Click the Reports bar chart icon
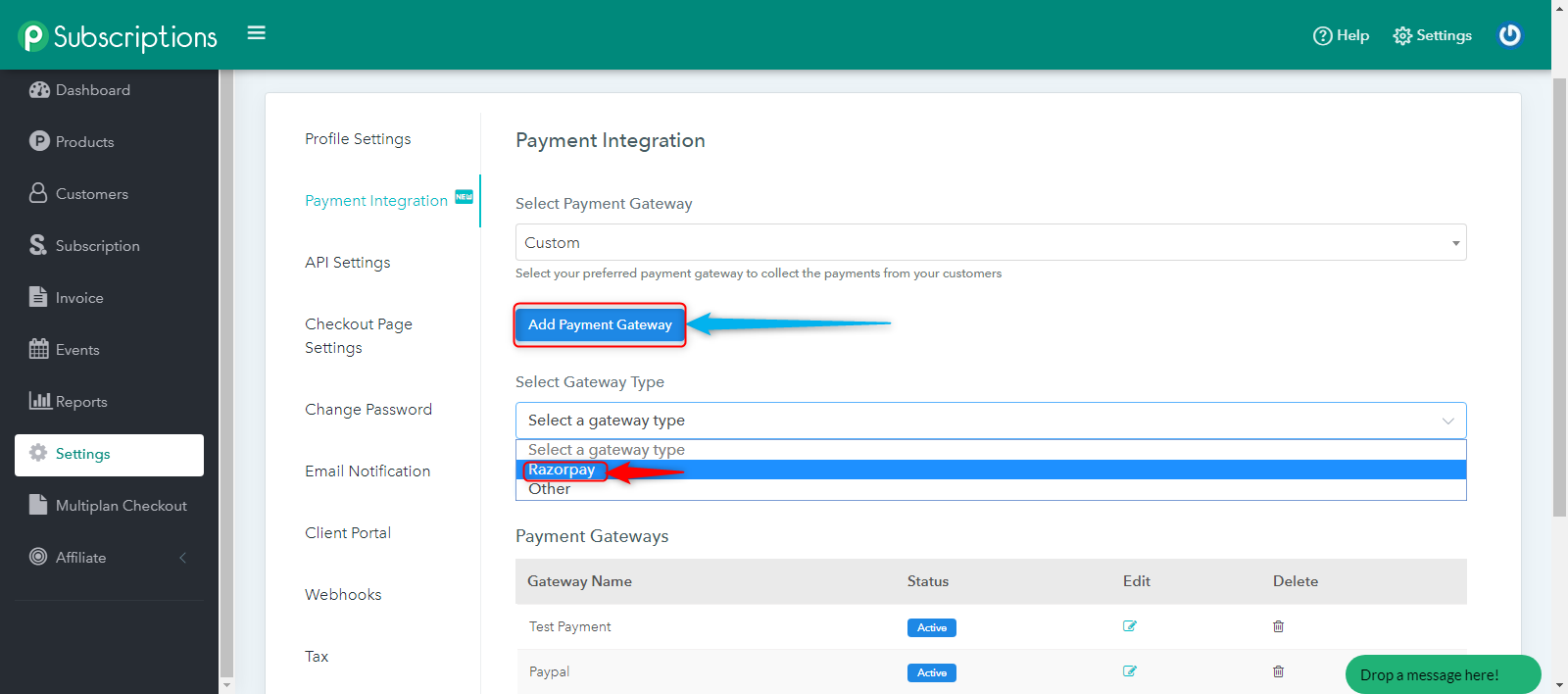This screenshot has height=694, width=1568. click(40, 400)
